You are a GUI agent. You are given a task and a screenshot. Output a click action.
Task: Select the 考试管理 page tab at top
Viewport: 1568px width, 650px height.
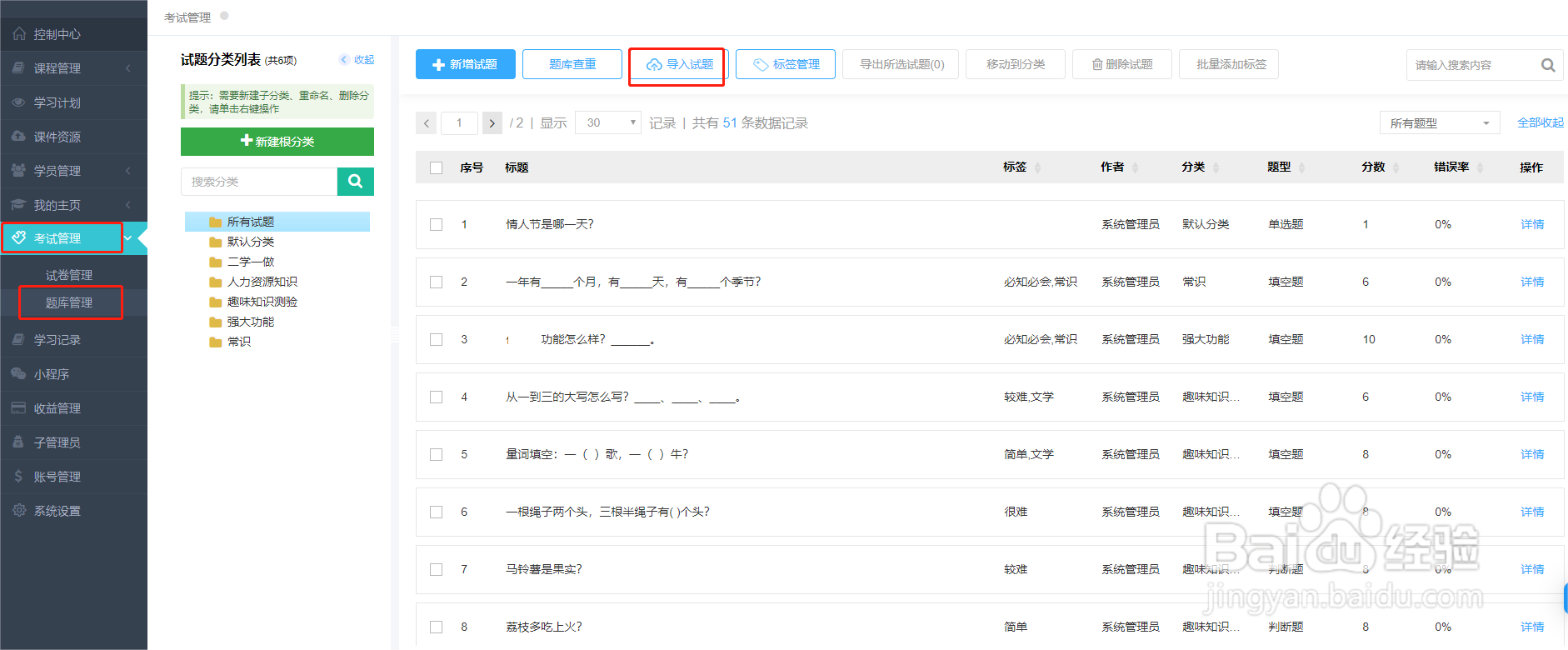point(187,17)
